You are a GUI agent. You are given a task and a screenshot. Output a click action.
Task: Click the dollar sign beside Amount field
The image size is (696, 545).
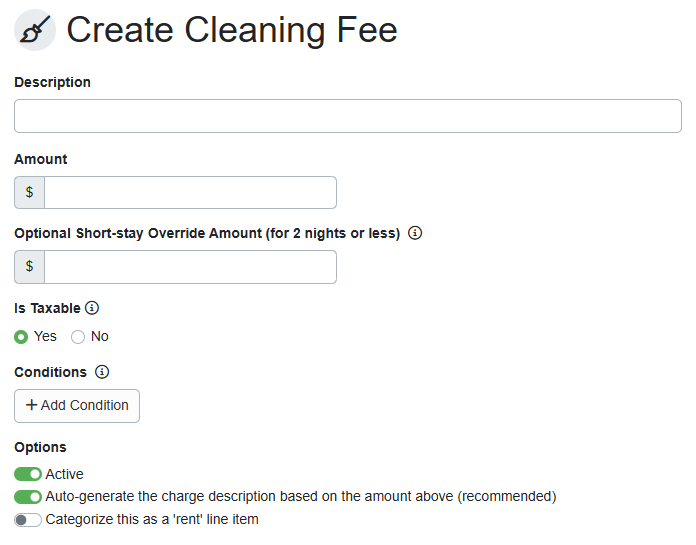(29, 192)
